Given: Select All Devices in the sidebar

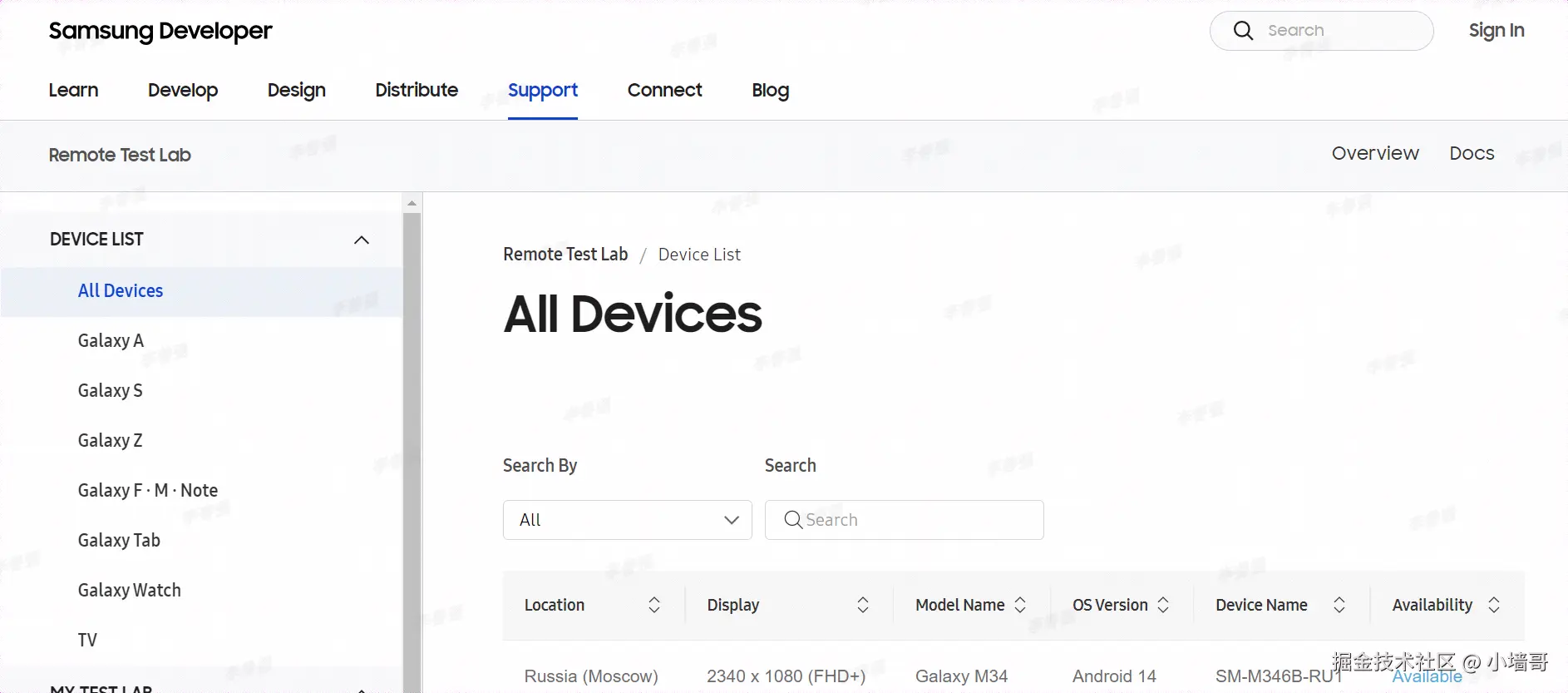Looking at the screenshot, I should pos(201,291).
